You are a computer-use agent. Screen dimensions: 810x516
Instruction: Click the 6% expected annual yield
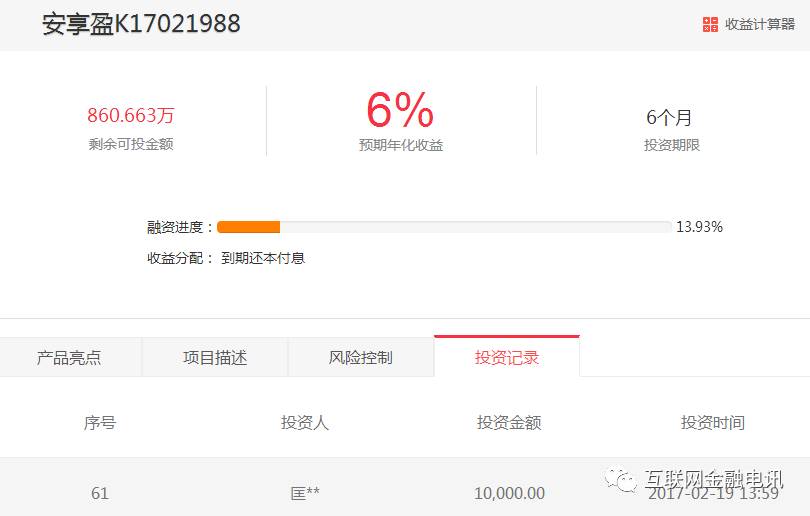point(400,110)
